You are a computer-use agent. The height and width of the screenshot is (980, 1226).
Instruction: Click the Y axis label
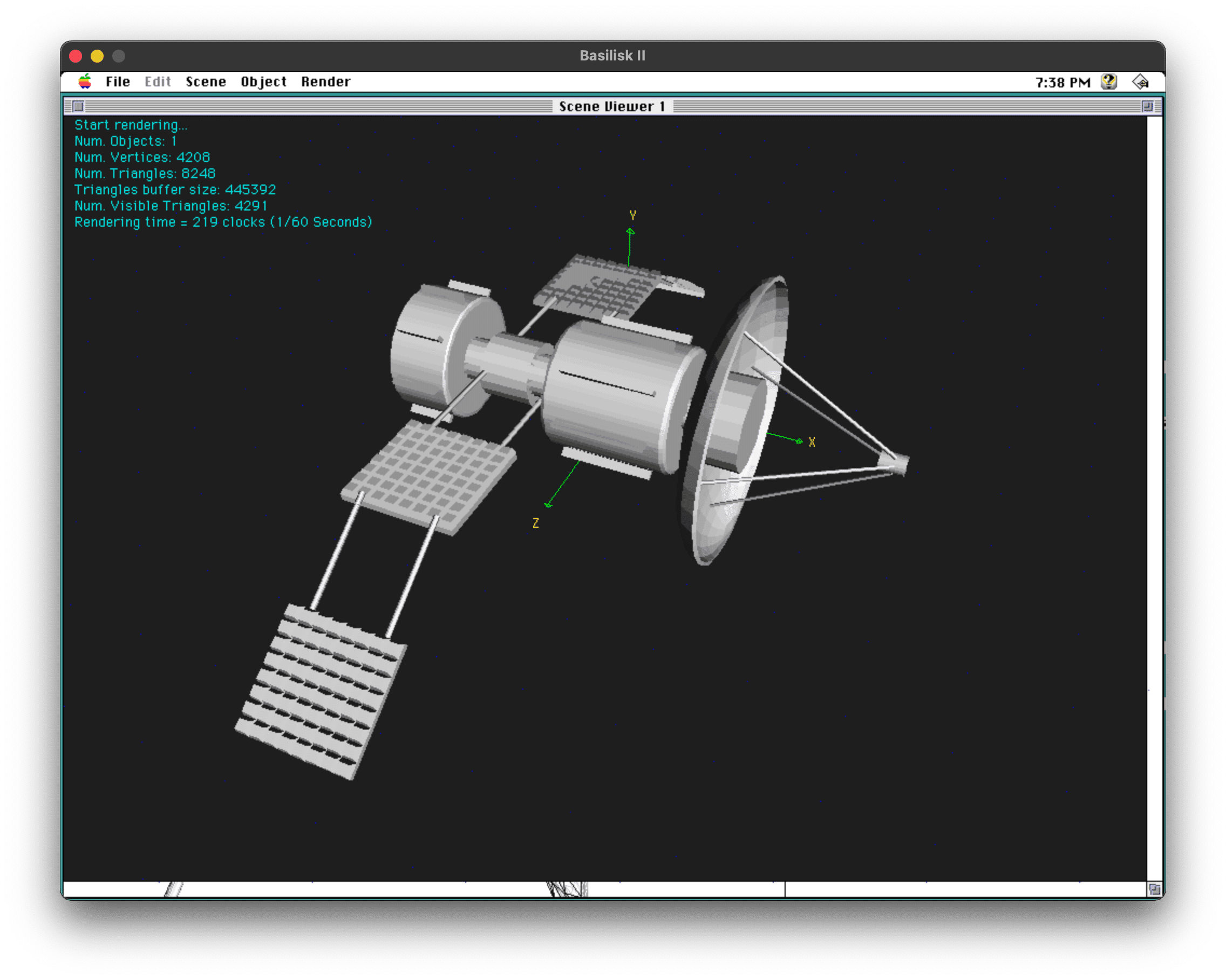(x=633, y=215)
